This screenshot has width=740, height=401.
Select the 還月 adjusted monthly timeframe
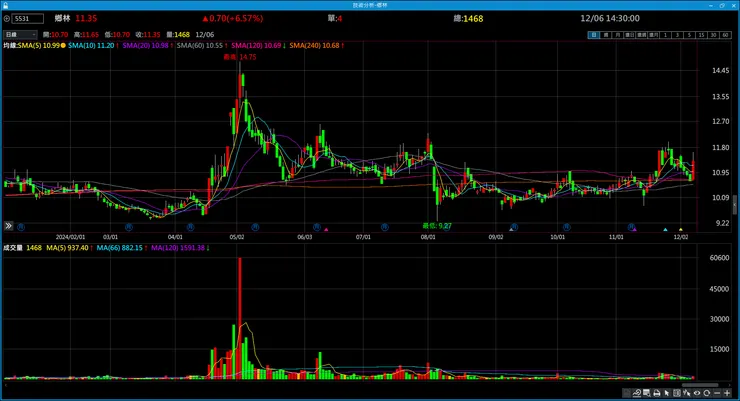pos(653,35)
